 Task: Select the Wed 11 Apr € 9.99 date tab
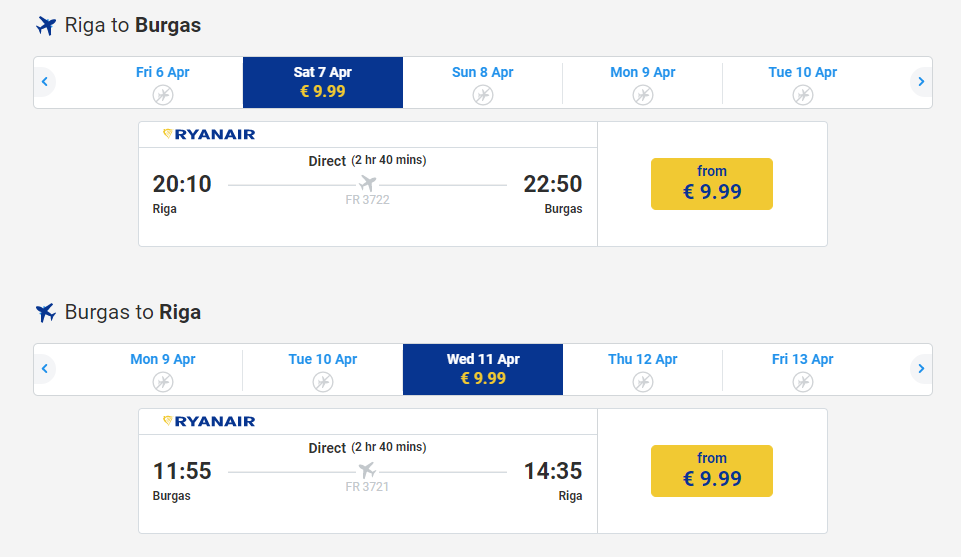483,369
